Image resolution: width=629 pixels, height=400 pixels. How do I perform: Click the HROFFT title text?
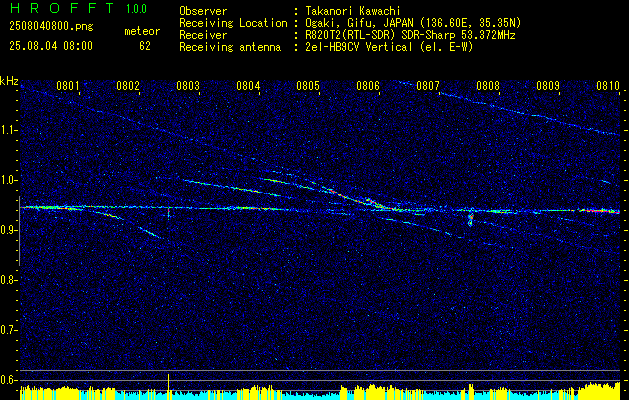(x=62, y=8)
